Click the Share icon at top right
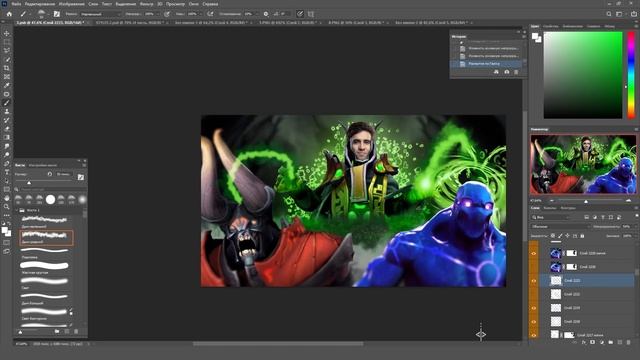Image resolution: width=640 pixels, height=360 pixels. point(634,14)
